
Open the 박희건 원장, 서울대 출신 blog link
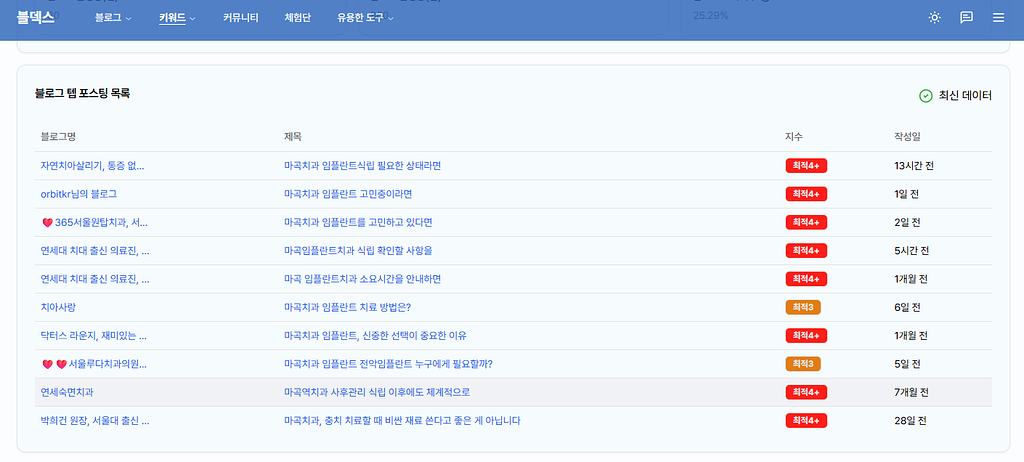pos(95,420)
